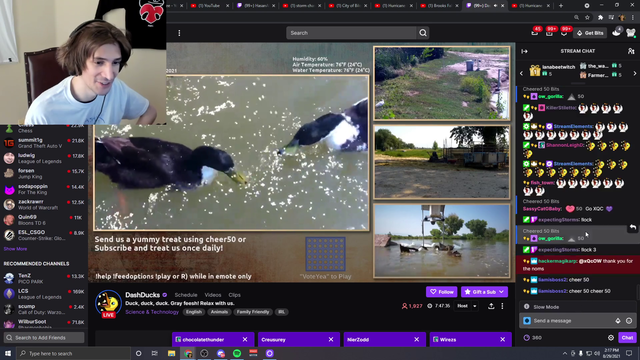
Task: Open the user avatar menu in Twitch header
Action: [x=631, y=33]
